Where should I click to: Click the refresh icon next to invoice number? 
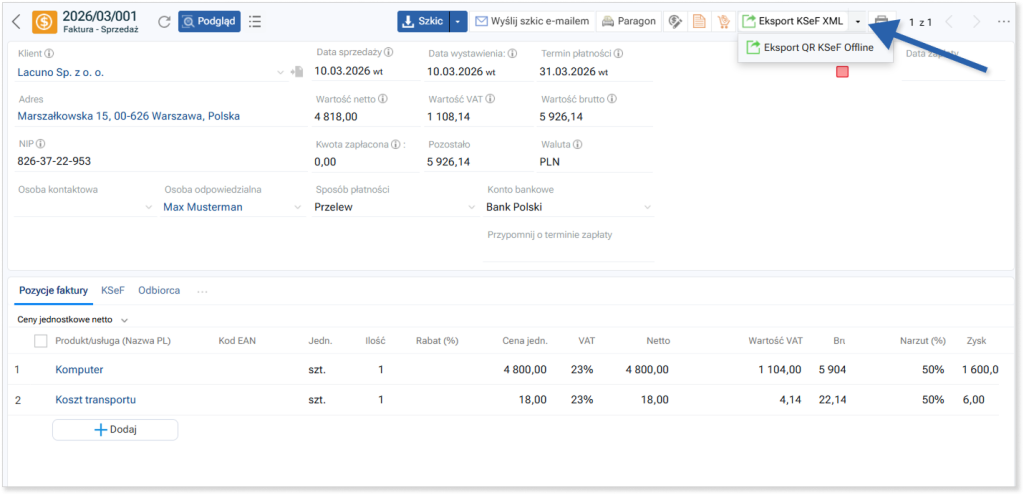click(x=163, y=21)
